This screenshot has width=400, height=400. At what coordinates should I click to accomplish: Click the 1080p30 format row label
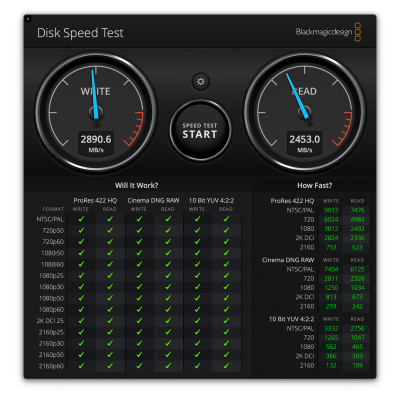51,287
